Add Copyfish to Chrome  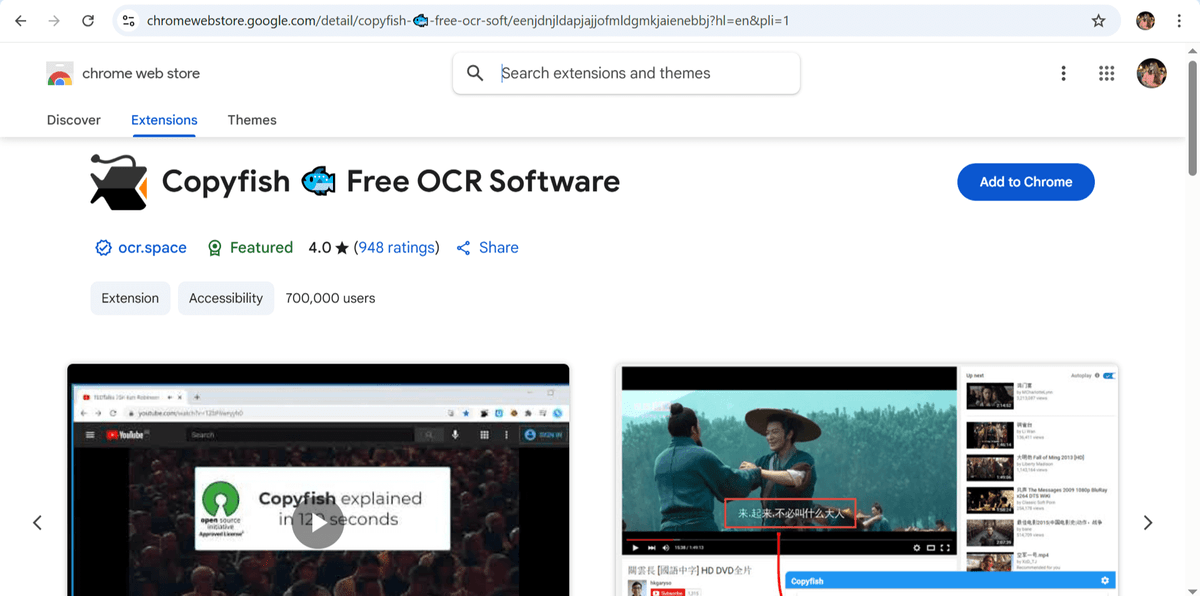[1026, 182]
